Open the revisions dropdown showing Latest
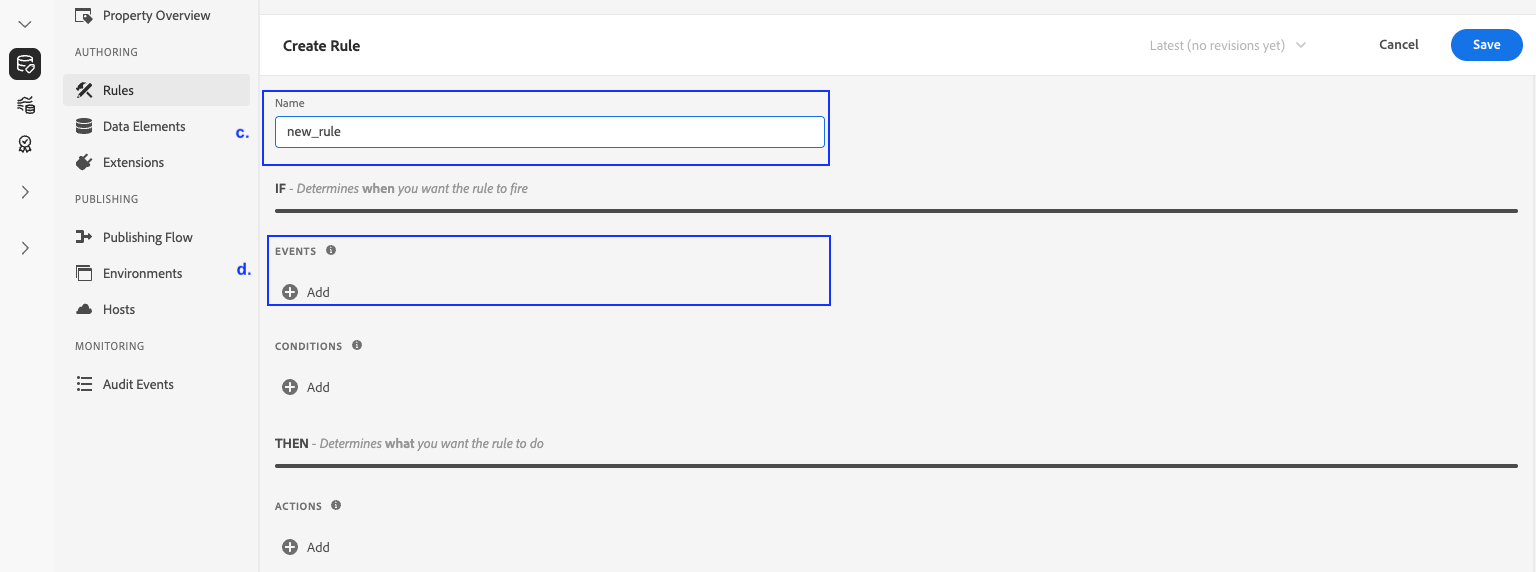This screenshot has height=572, width=1536. 1228,45
